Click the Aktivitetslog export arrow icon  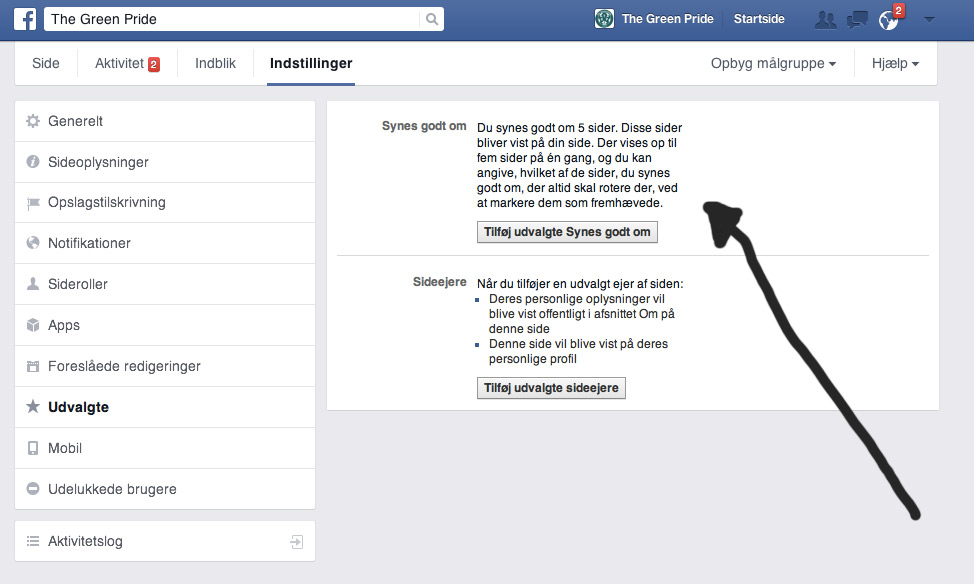point(297,541)
